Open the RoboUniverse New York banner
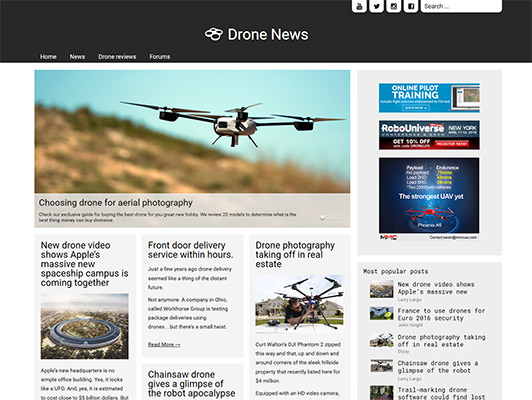This screenshot has height=400, width=532. 429,135
